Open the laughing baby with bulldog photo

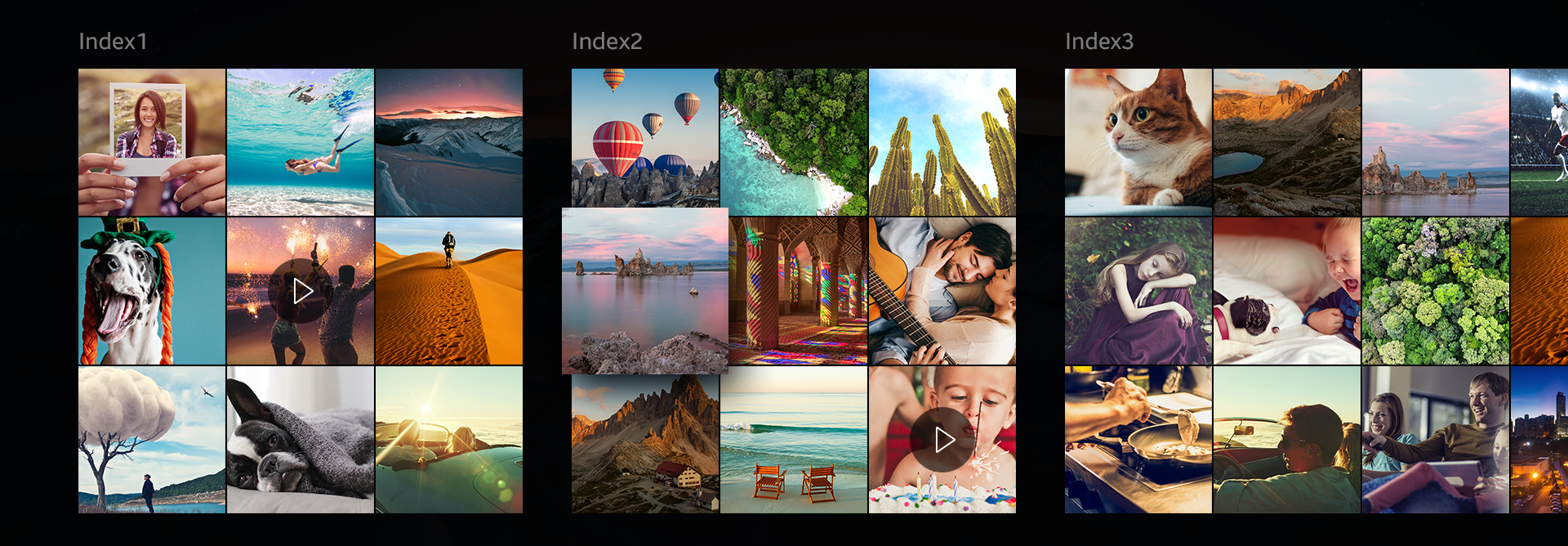pyautogui.click(x=1287, y=291)
